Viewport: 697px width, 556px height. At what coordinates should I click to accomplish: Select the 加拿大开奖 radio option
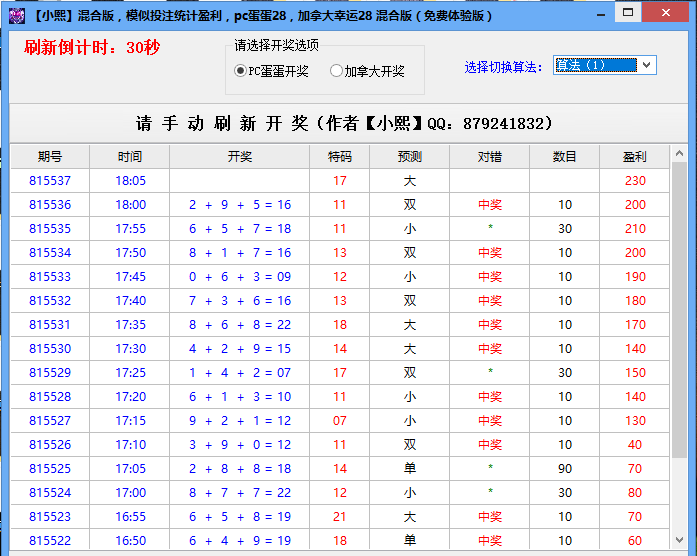[x=367, y=71]
